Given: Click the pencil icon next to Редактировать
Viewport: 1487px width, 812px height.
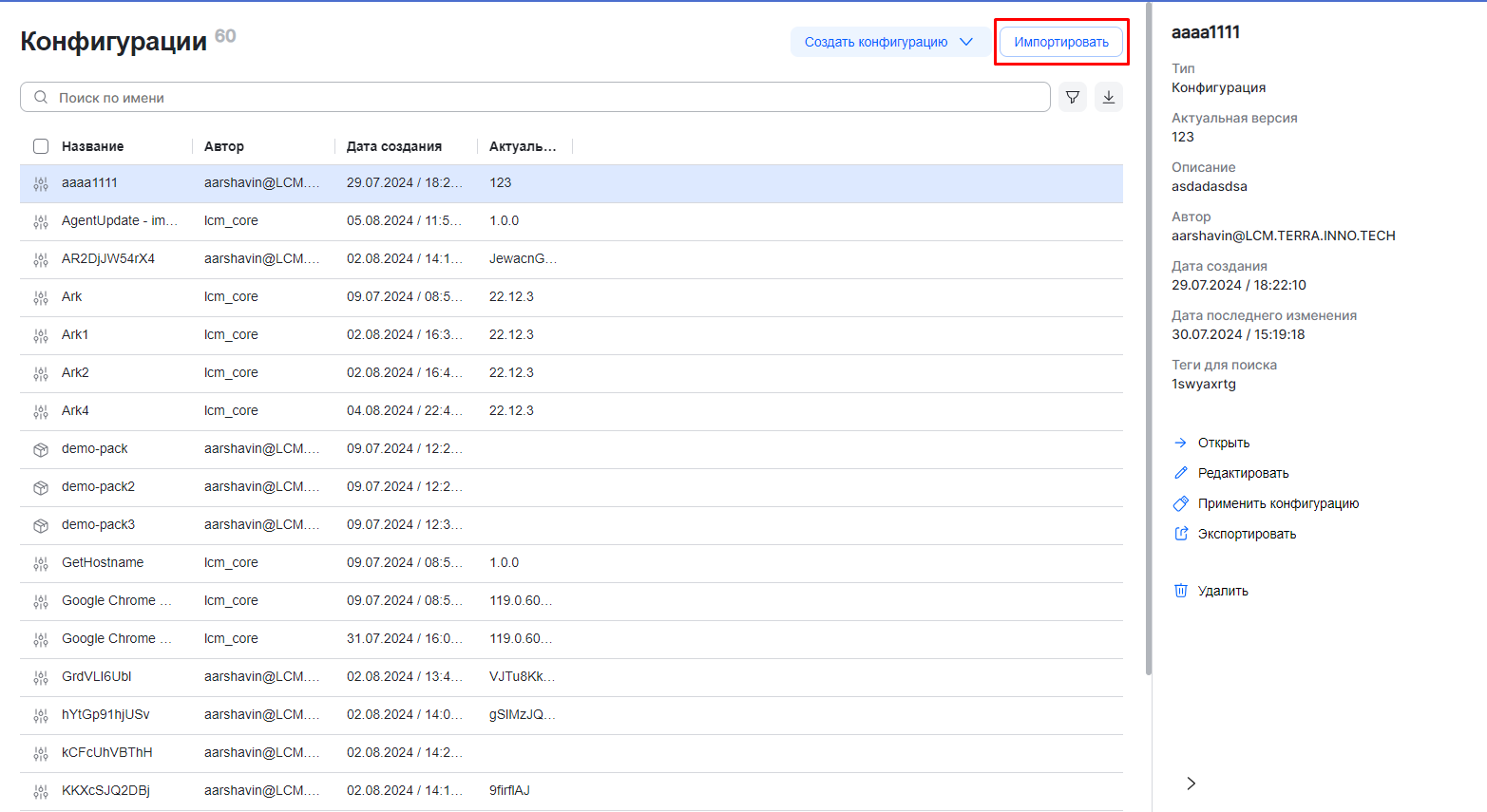Looking at the screenshot, I should [x=1181, y=473].
